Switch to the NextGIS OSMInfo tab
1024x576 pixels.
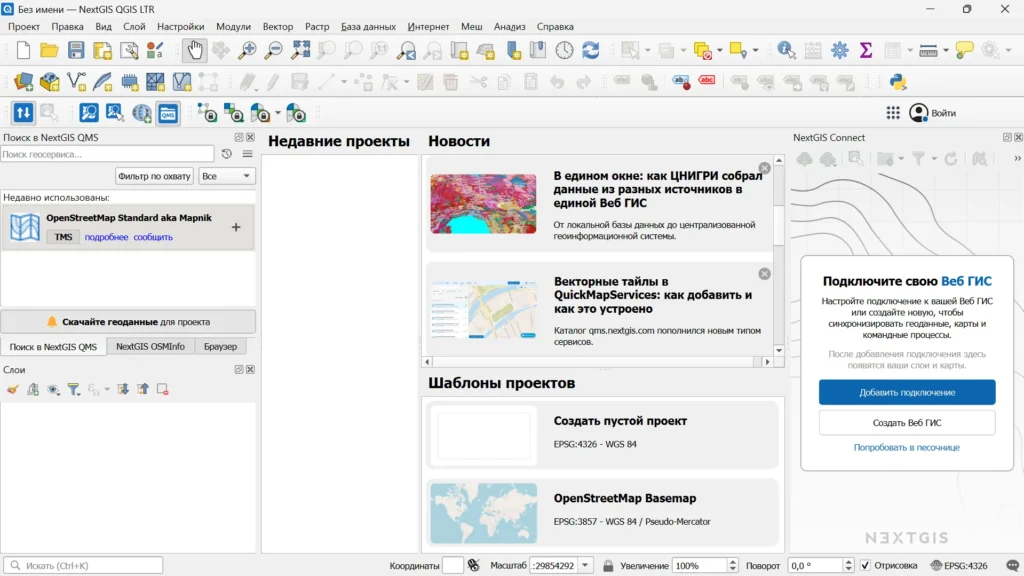150,346
